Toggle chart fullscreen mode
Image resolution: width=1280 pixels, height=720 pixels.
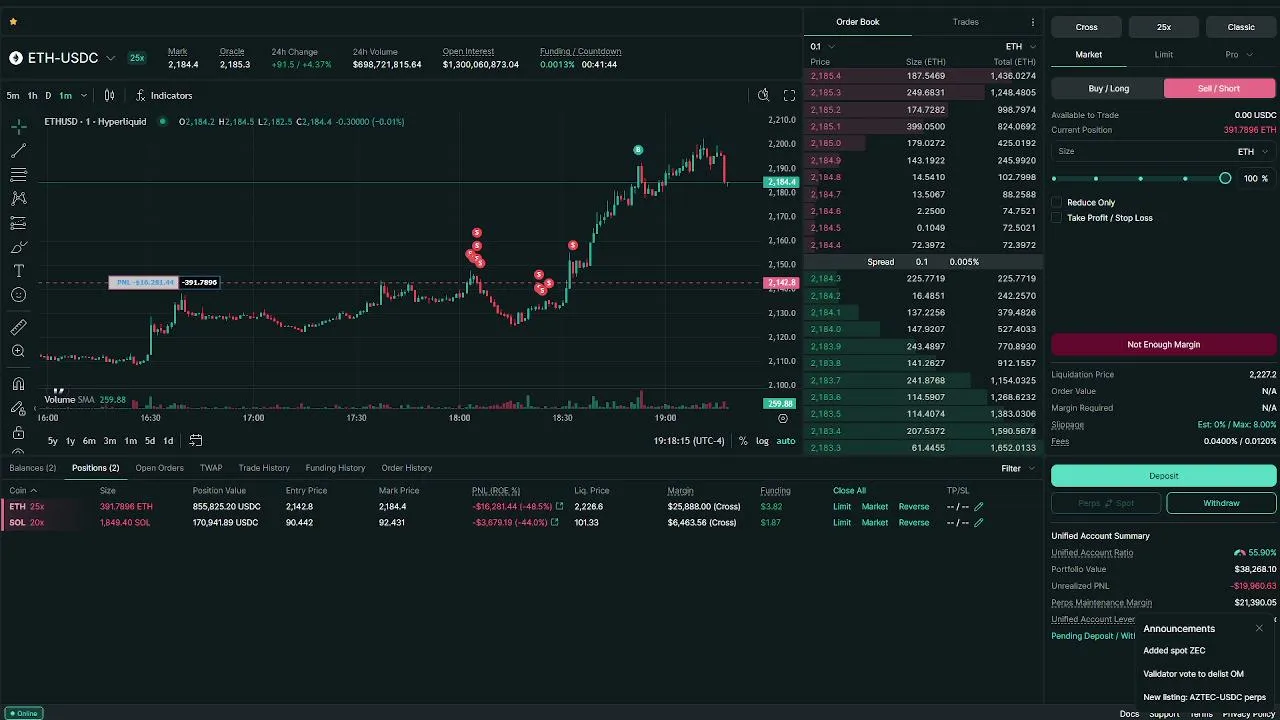(789, 95)
